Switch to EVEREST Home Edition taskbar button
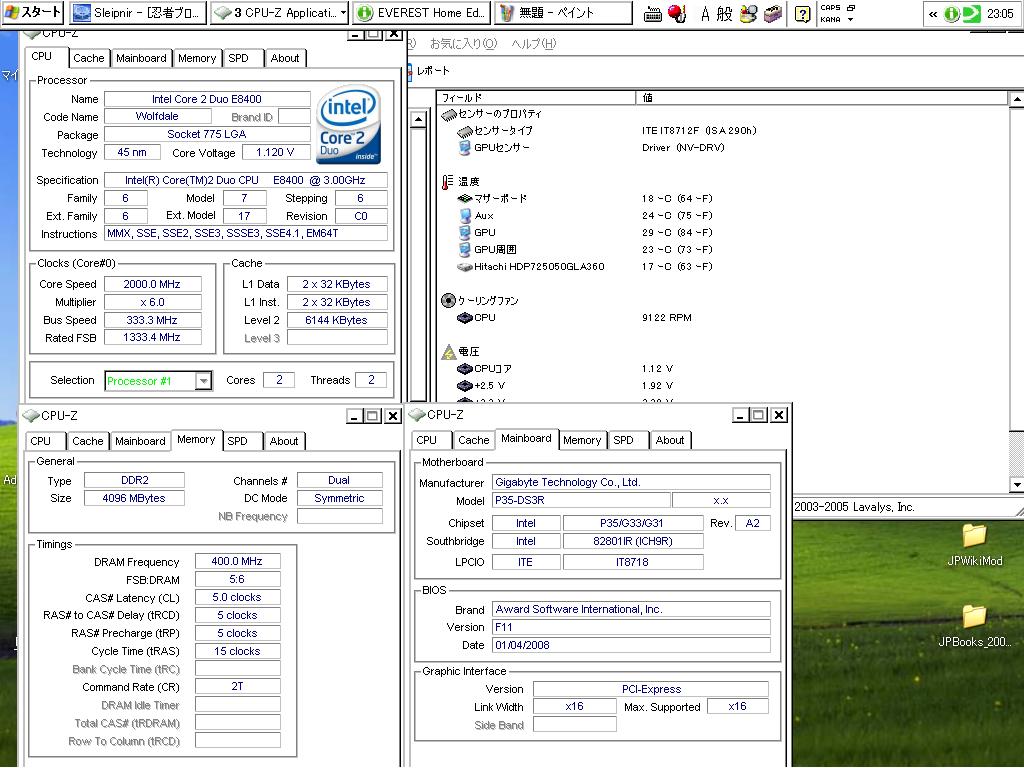This screenshot has height=768, width=1024. [422, 13]
